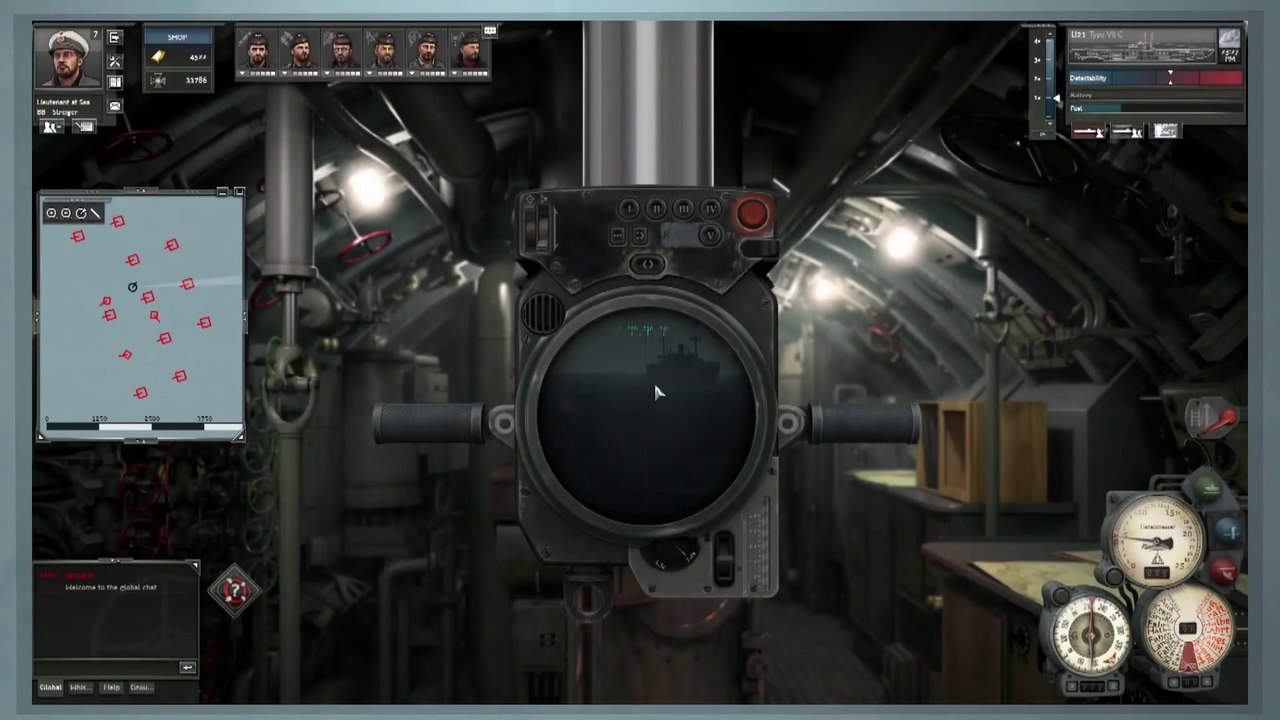Click the map reset rotation icon

[x=81, y=213]
